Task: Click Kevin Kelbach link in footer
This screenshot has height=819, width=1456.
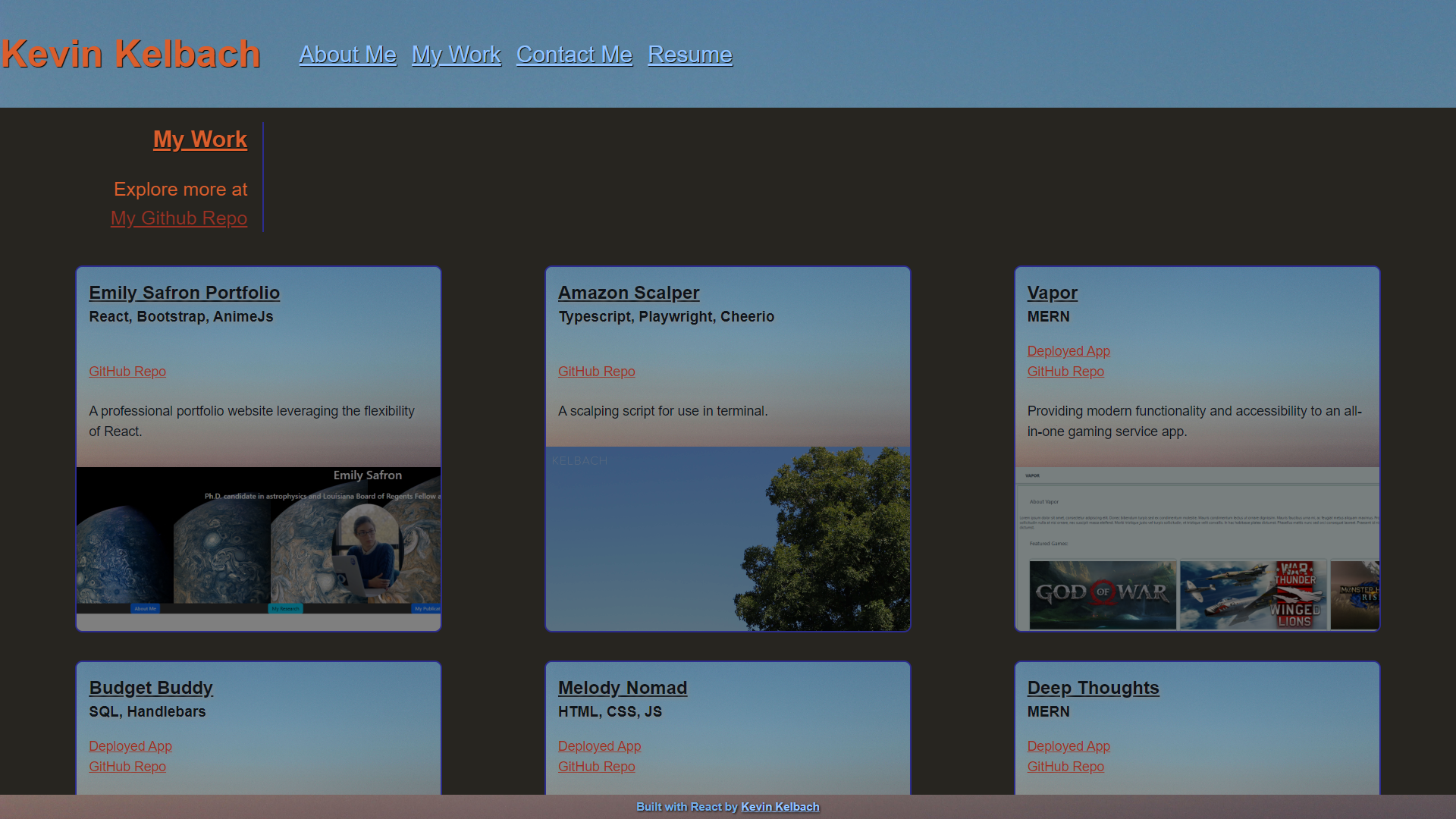Action: pos(780,807)
